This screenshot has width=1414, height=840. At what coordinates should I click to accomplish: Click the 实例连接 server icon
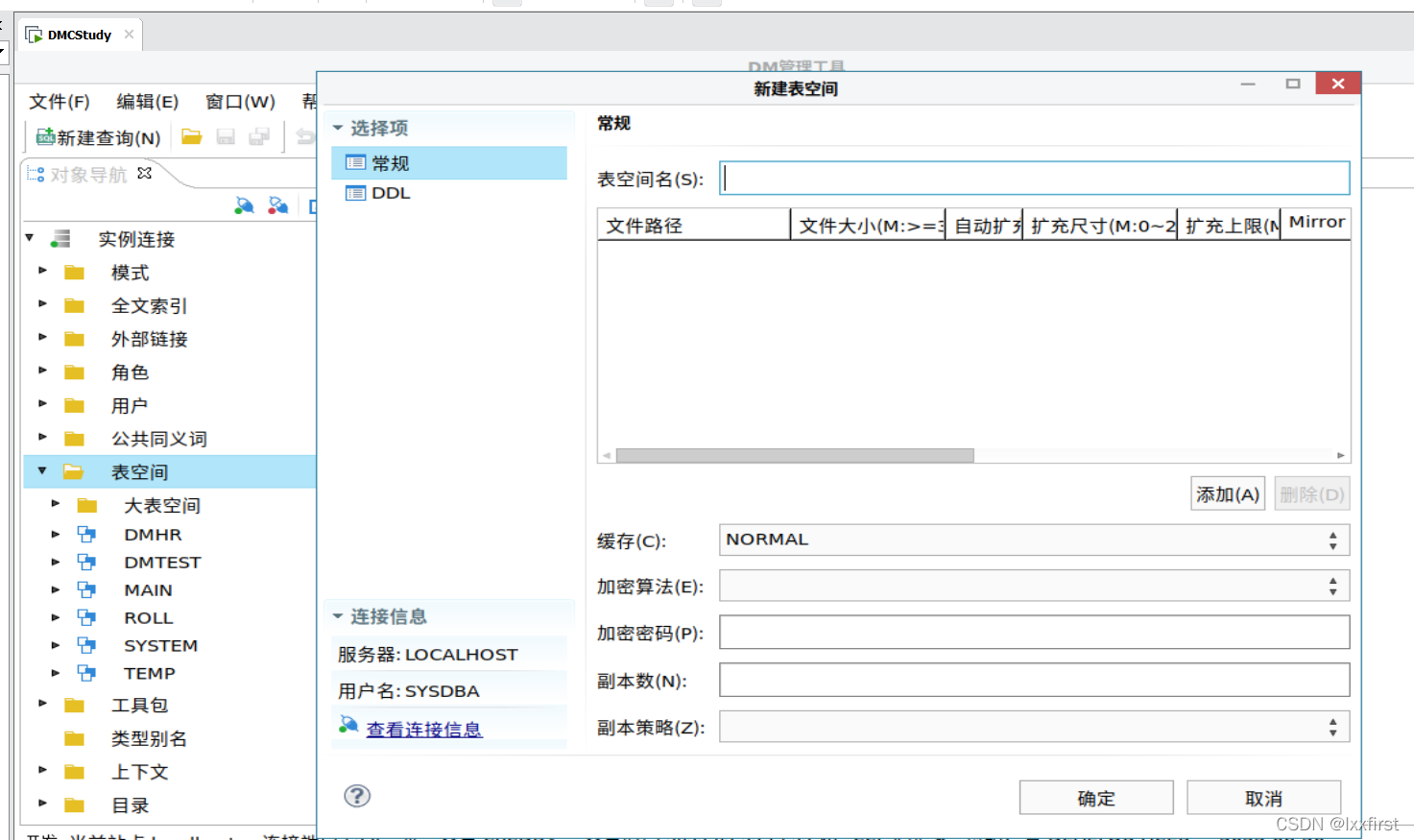60,239
